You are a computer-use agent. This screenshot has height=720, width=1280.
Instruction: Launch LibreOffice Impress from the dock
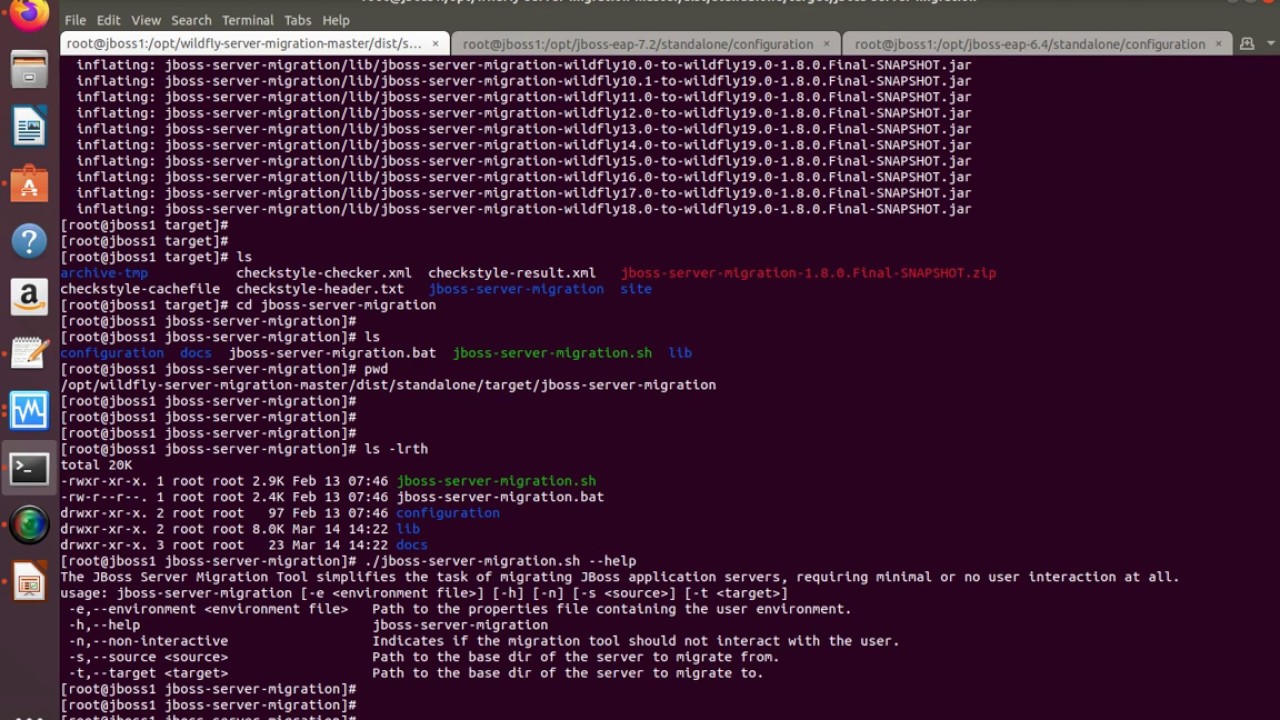[x=29, y=582]
